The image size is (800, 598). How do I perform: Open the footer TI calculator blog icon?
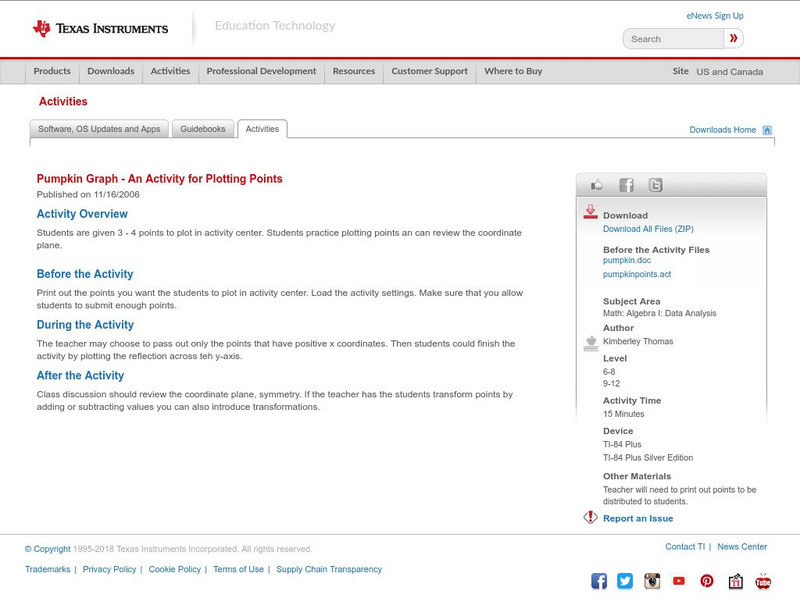pos(735,581)
